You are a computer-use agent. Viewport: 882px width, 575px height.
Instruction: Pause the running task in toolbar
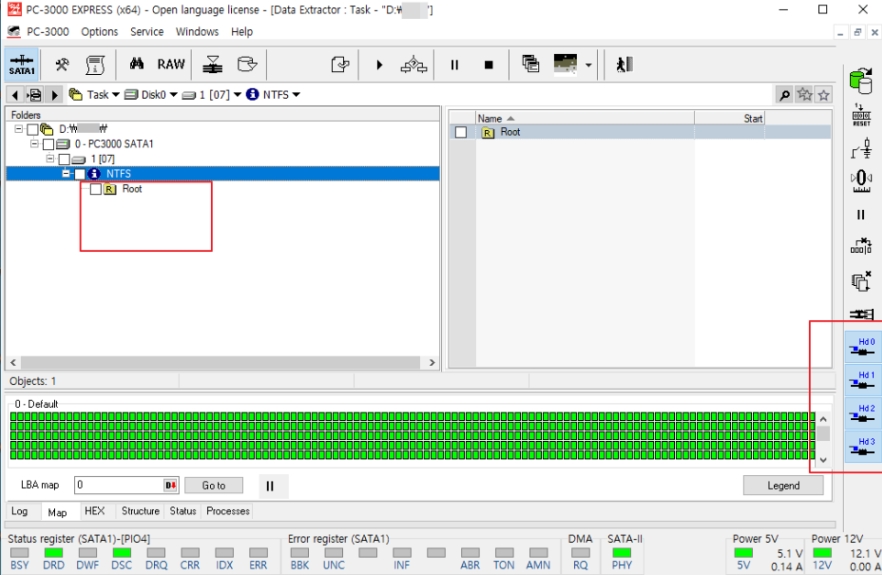454,65
